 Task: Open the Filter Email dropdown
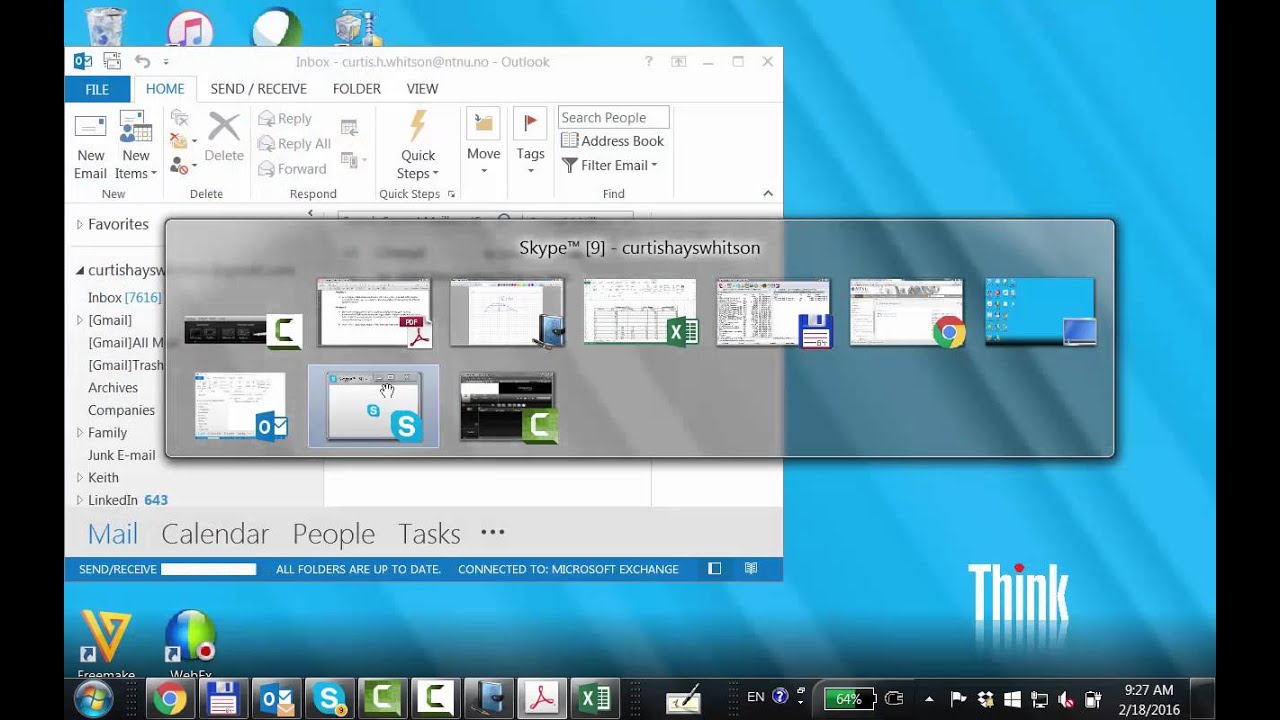(609, 165)
